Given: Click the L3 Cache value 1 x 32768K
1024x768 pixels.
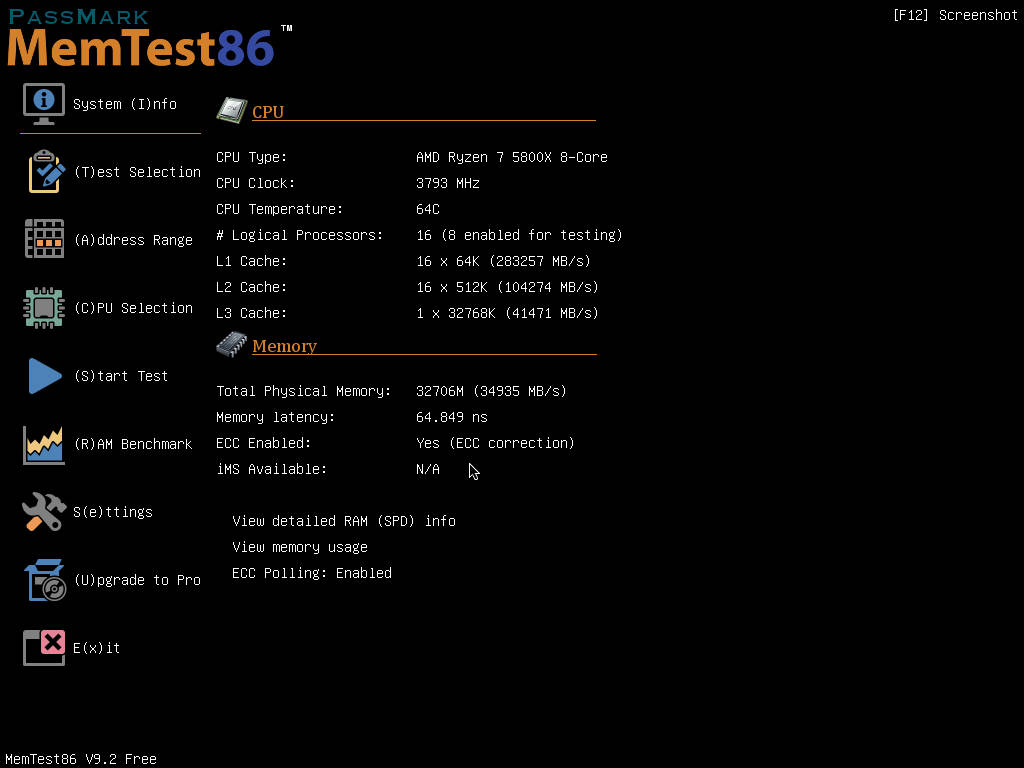Looking at the screenshot, I should [x=507, y=313].
